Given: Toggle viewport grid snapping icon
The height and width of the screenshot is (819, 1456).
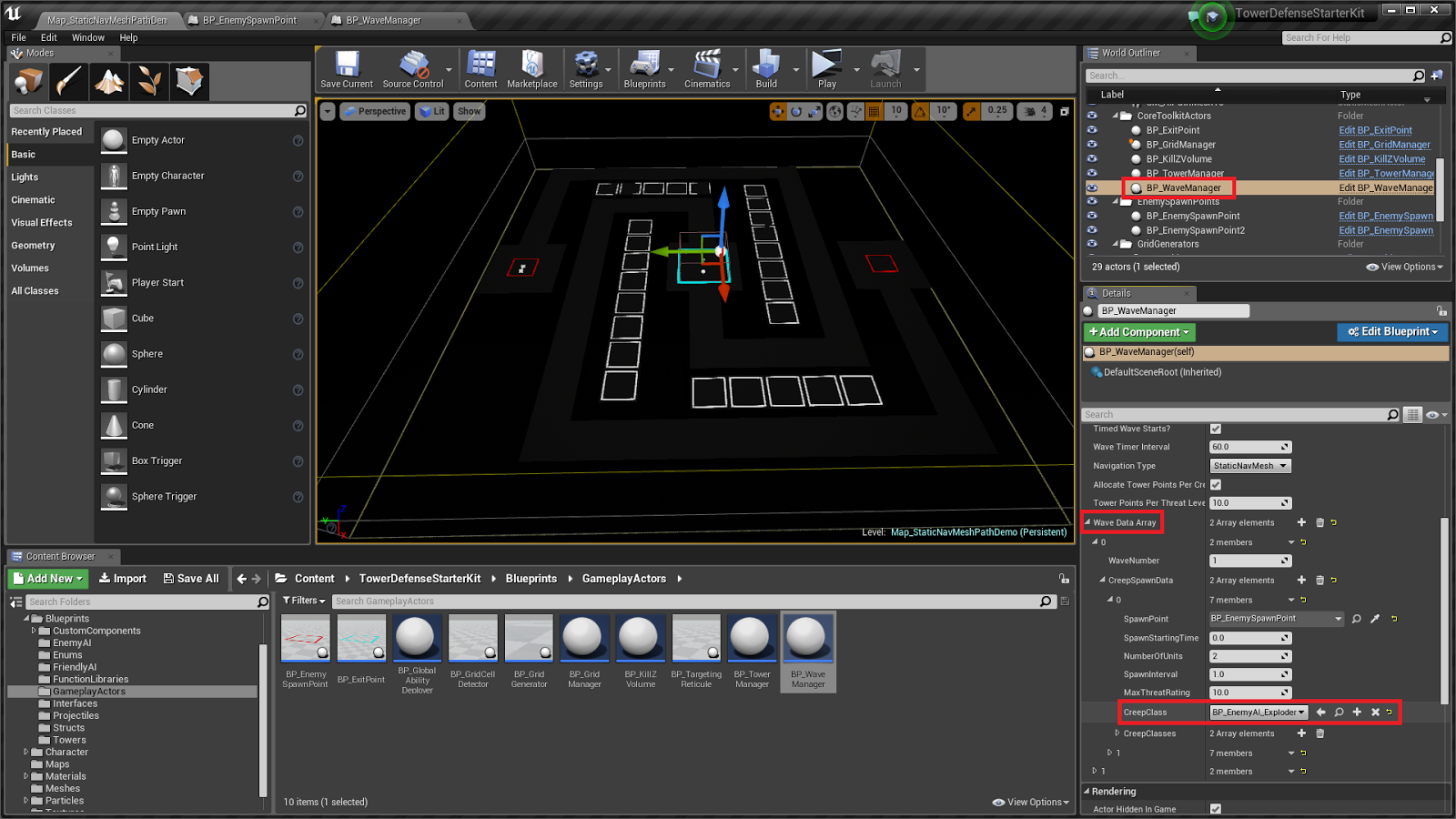Looking at the screenshot, I should pos(874,111).
